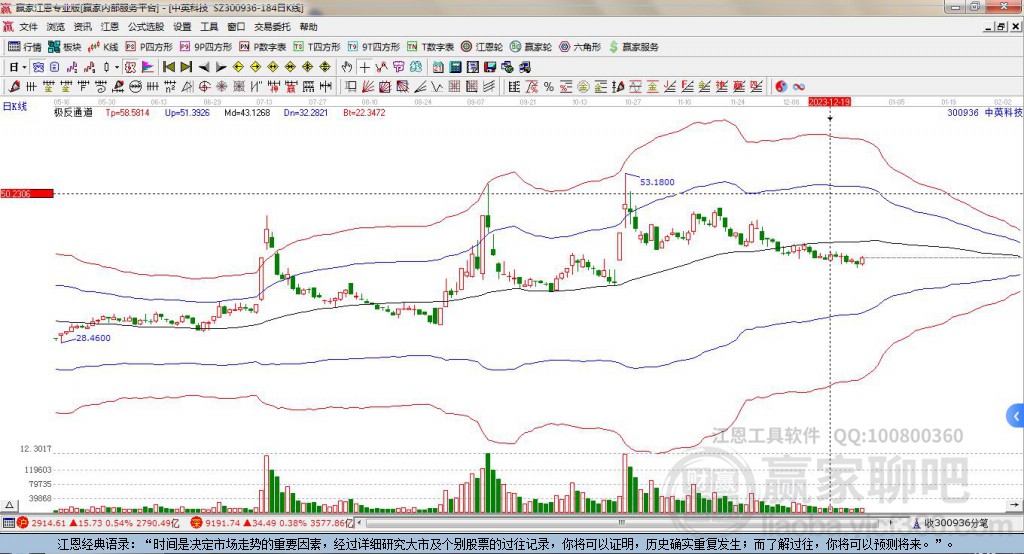This screenshot has width=1024, height=554.
Task: Open the 公式选股 menu
Action: click(146, 27)
